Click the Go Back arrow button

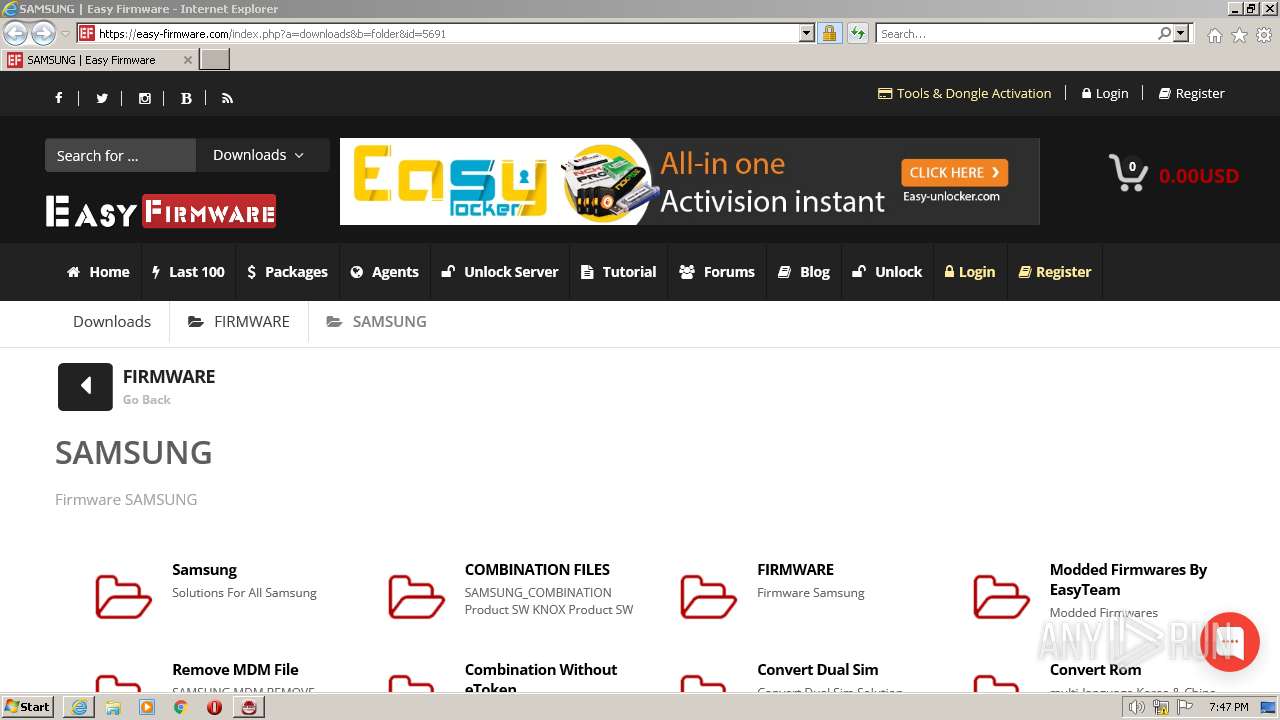point(85,386)
